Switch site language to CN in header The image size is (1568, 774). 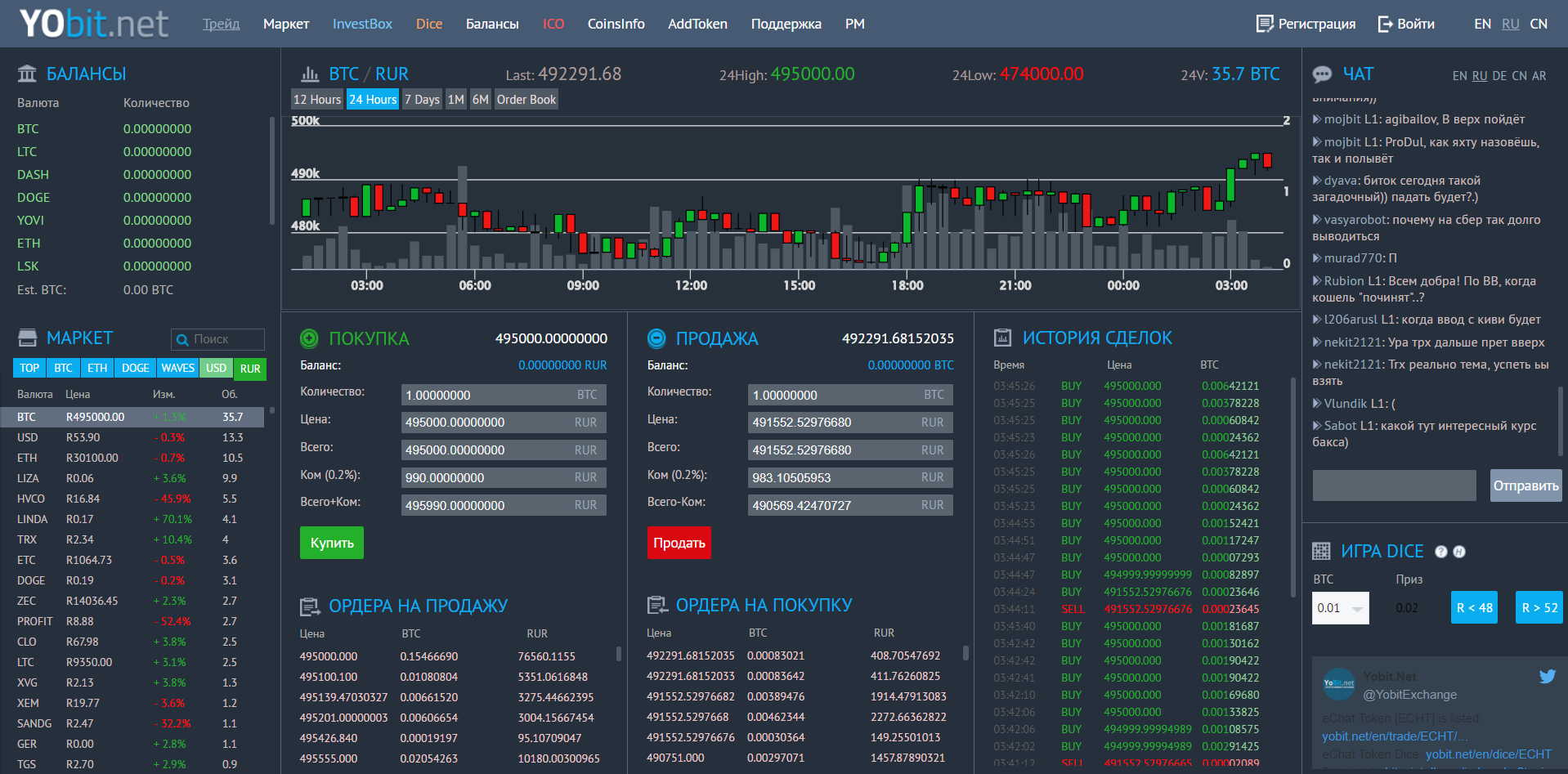coord(1539,24)
